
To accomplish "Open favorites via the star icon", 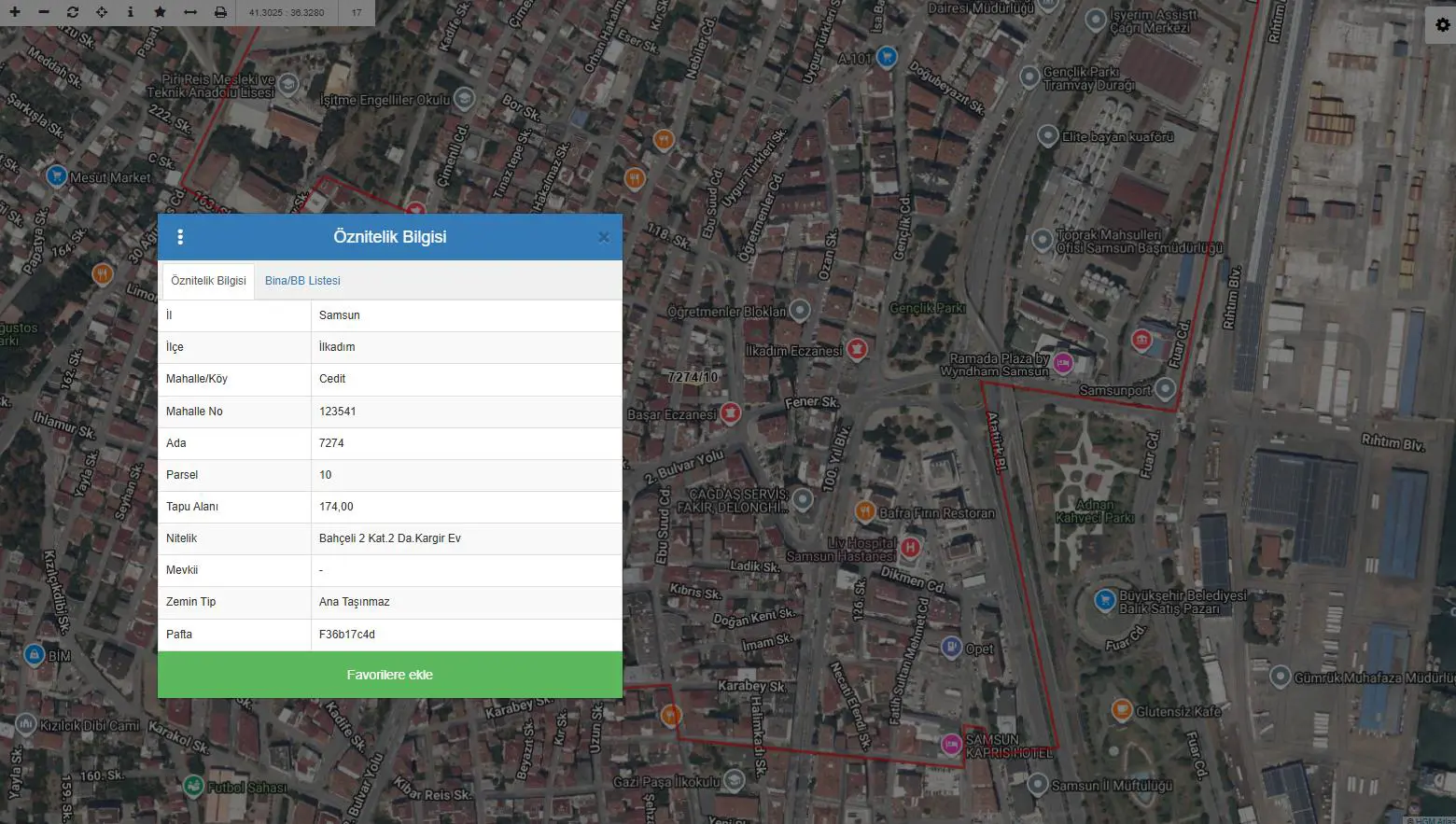I will click(160, 12).
